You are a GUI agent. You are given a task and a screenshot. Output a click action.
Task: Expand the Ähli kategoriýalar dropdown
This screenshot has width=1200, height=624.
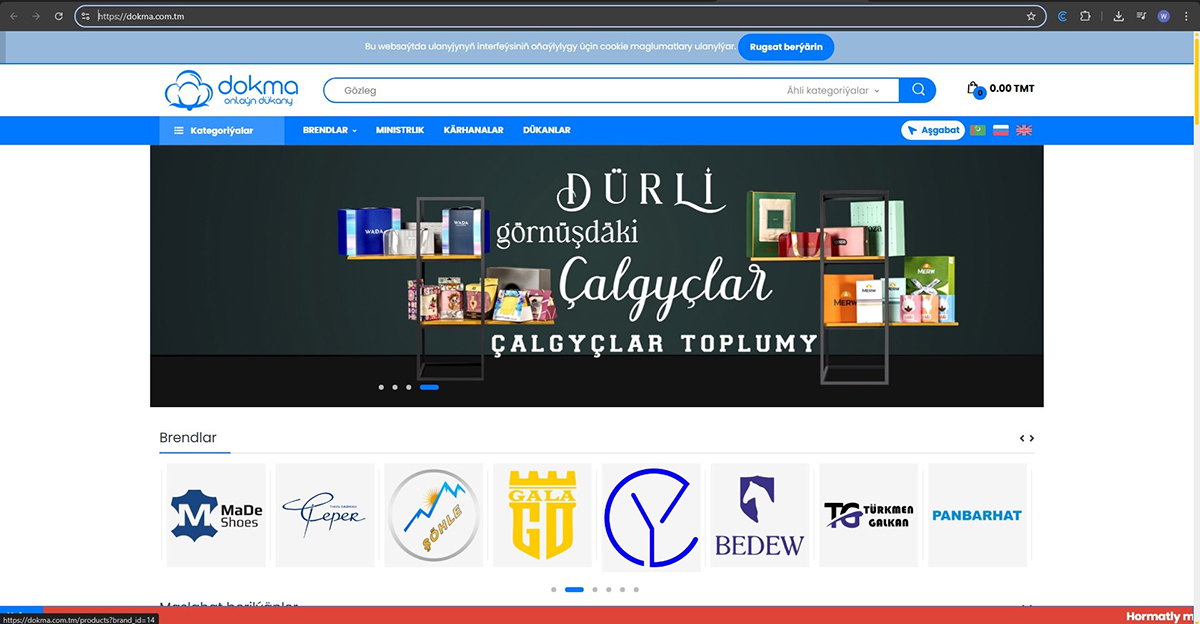pos(833,90)
